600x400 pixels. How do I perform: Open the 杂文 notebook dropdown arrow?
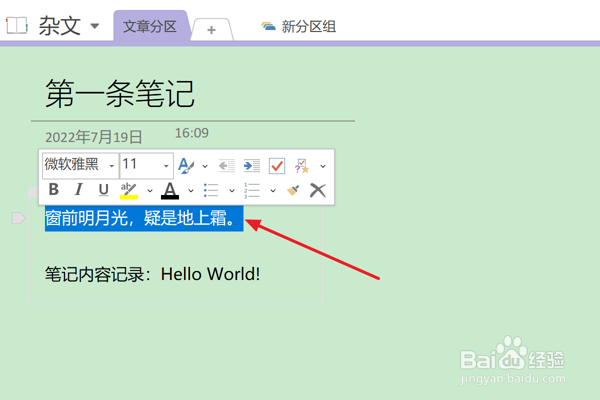coord(95,26)
